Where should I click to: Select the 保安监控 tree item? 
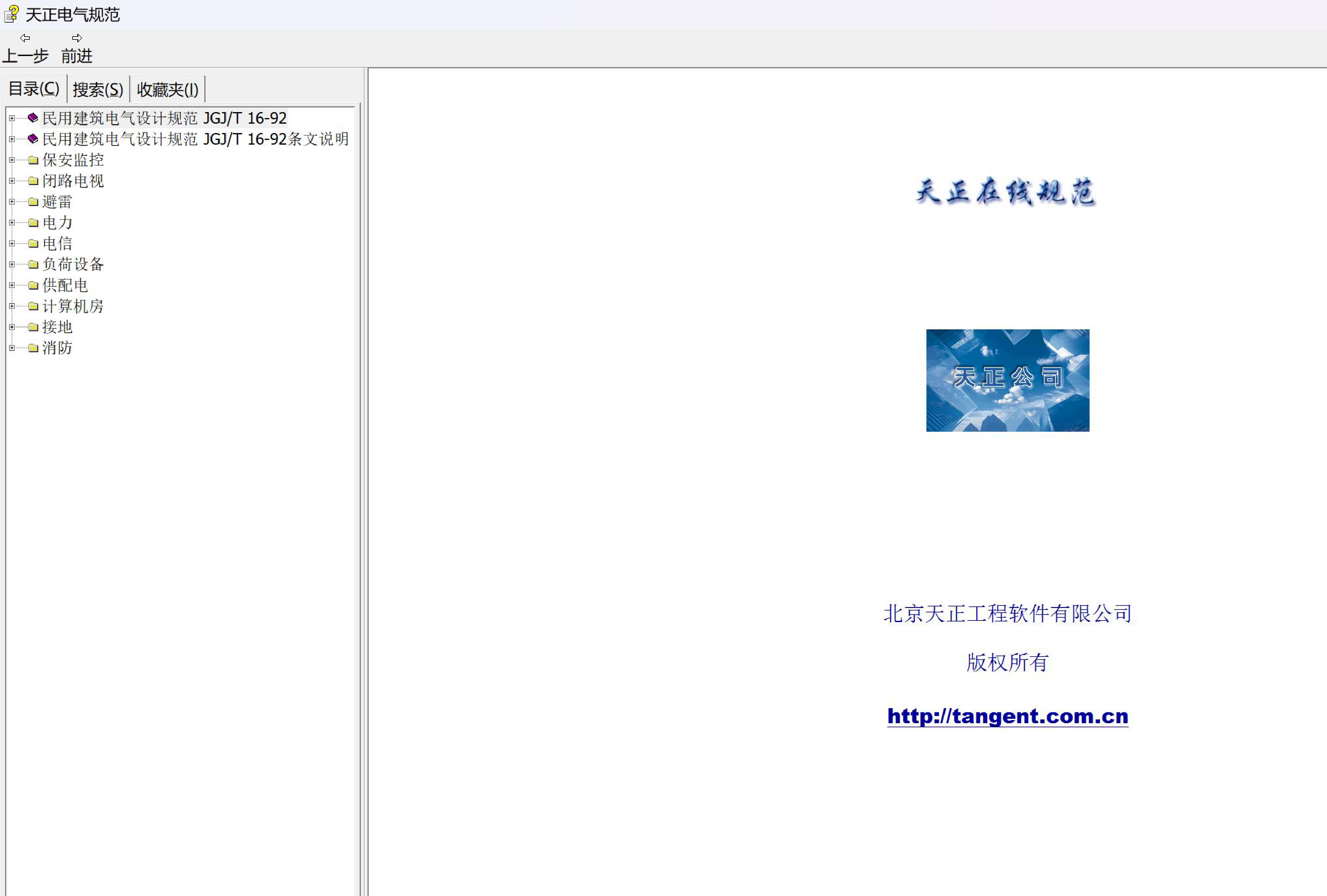click(73, 160)
